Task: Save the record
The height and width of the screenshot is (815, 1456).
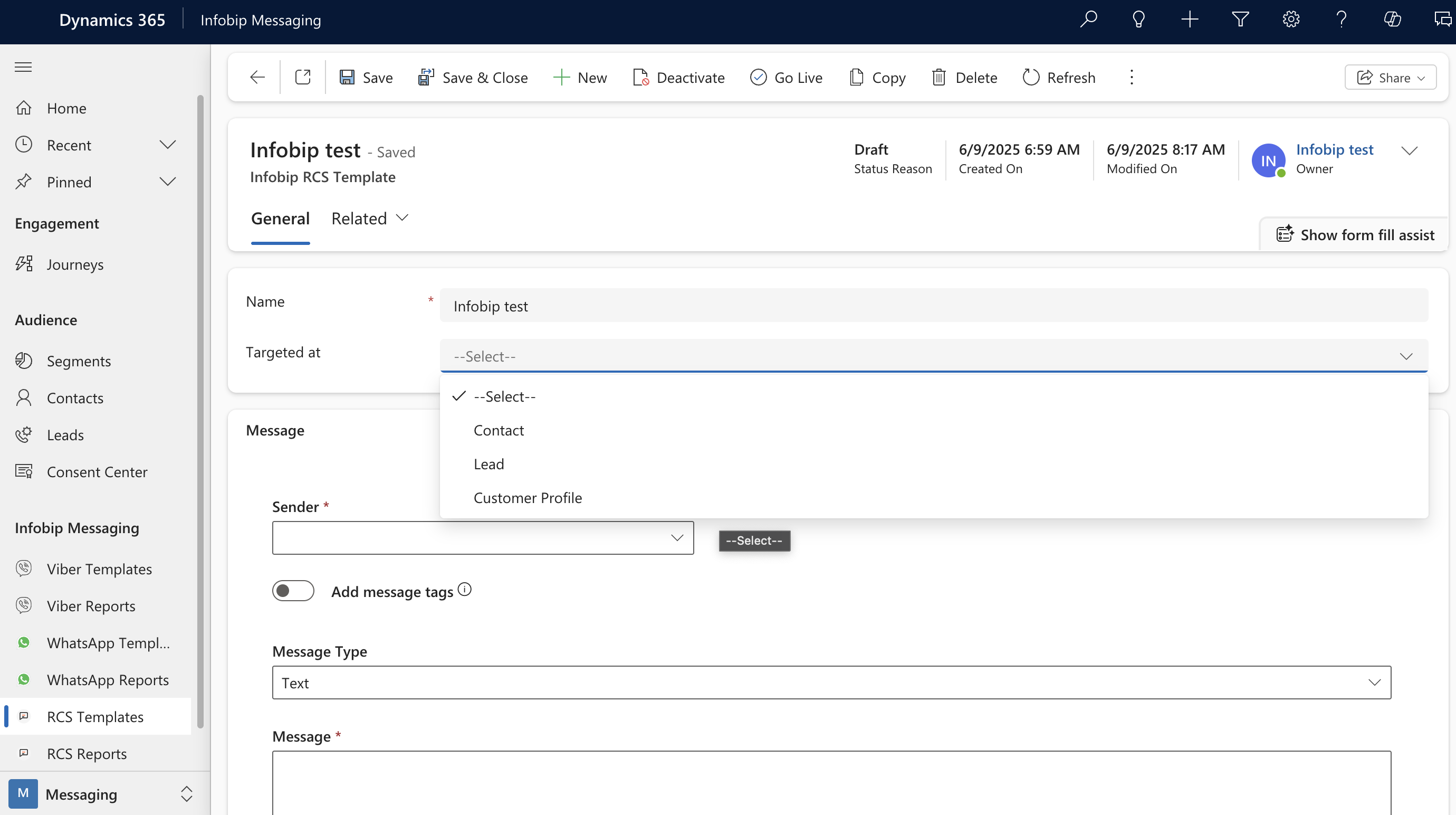Action: tap(366, 78)
